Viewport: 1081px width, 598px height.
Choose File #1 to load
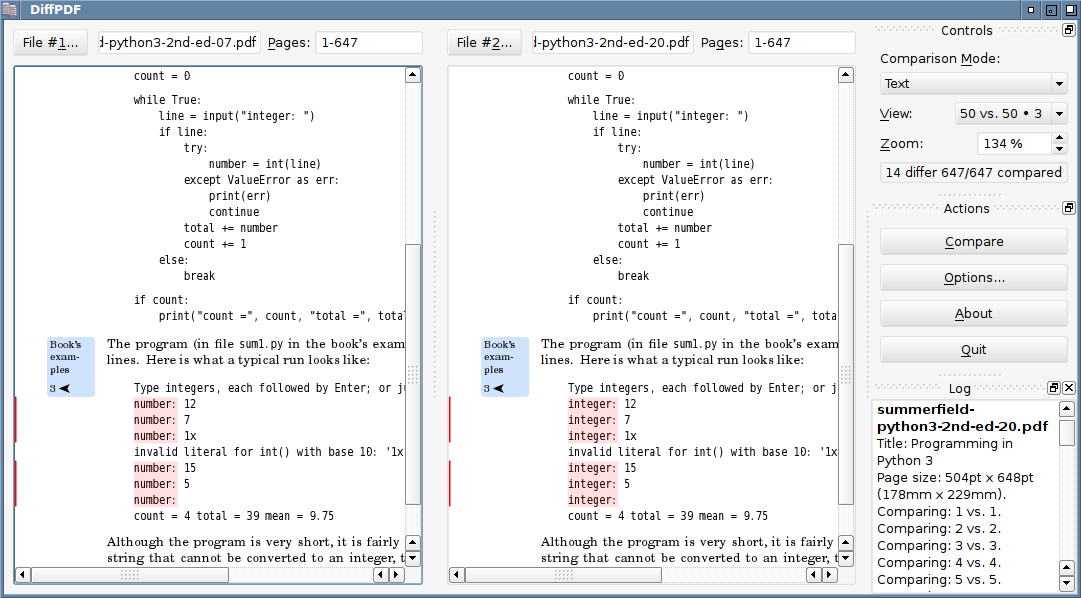pyautogui.click(x=50, y=43)
